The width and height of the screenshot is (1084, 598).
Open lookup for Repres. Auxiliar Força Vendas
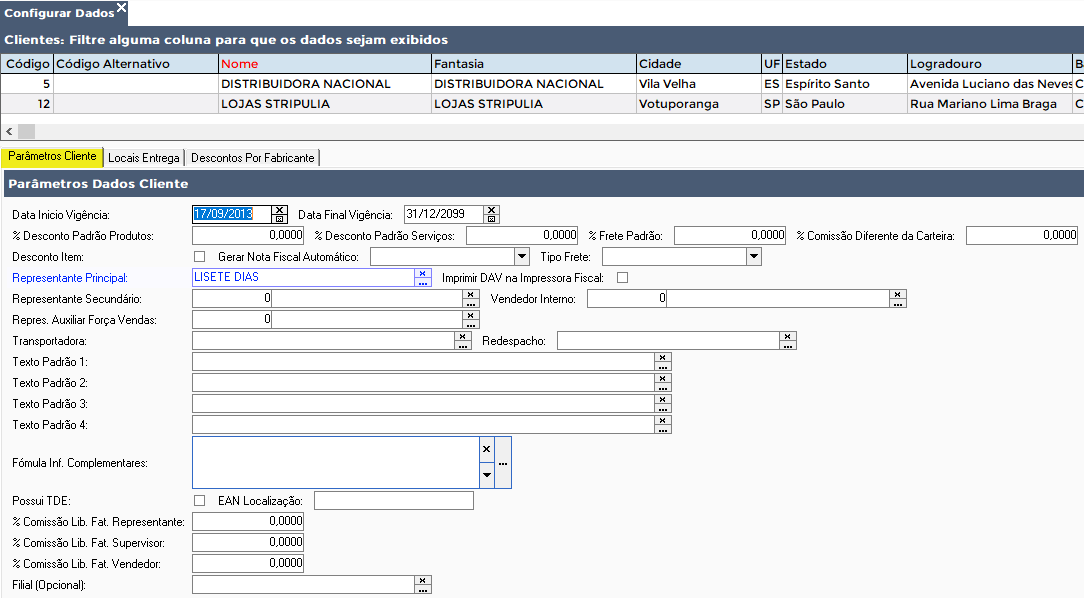(471, 324)
